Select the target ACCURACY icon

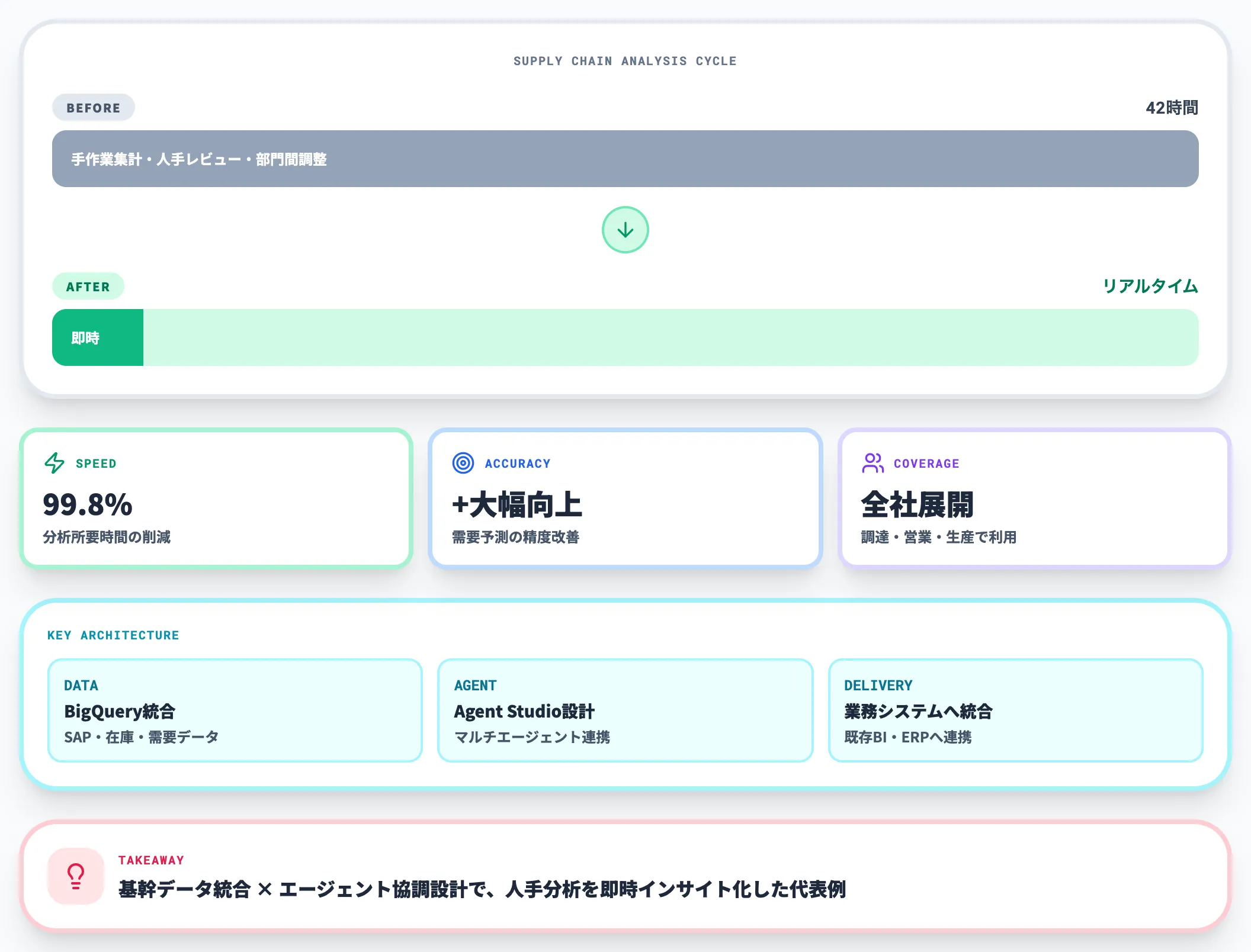click(463, 464)
